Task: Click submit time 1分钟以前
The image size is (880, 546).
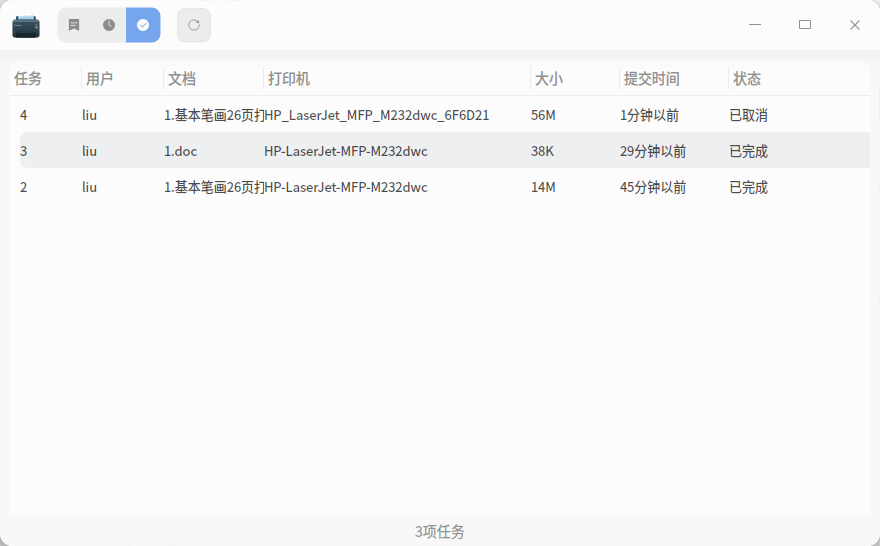Action: point(649,116)
